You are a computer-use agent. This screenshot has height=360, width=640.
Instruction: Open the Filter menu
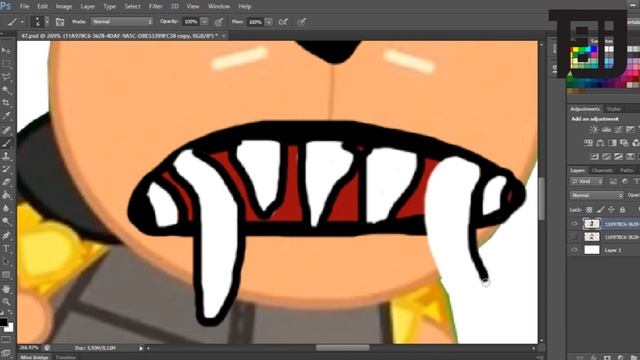[x=156, y=6]
